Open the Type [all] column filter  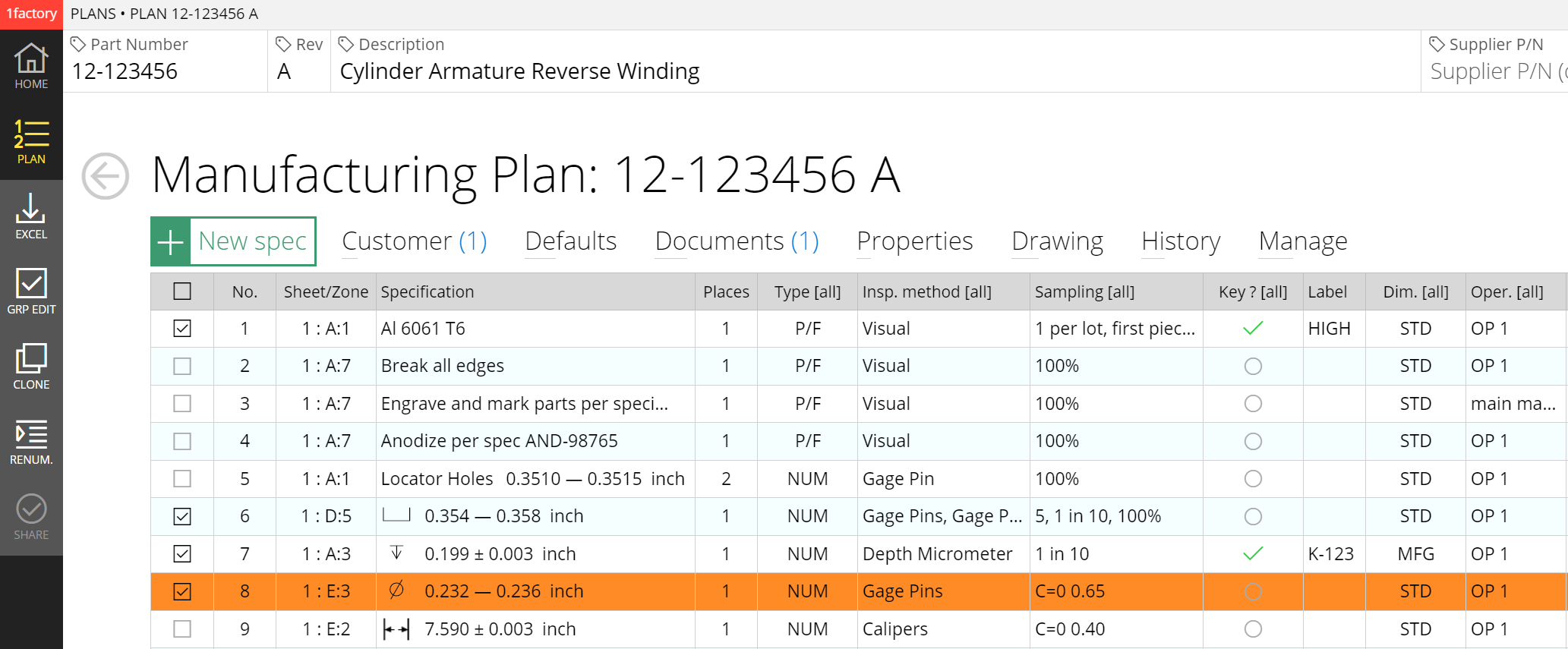click(807, 292)
